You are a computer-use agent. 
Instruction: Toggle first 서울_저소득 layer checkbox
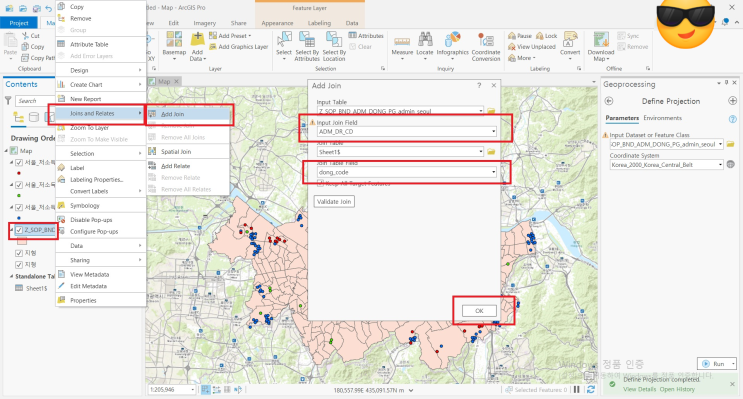pos(19,163)
